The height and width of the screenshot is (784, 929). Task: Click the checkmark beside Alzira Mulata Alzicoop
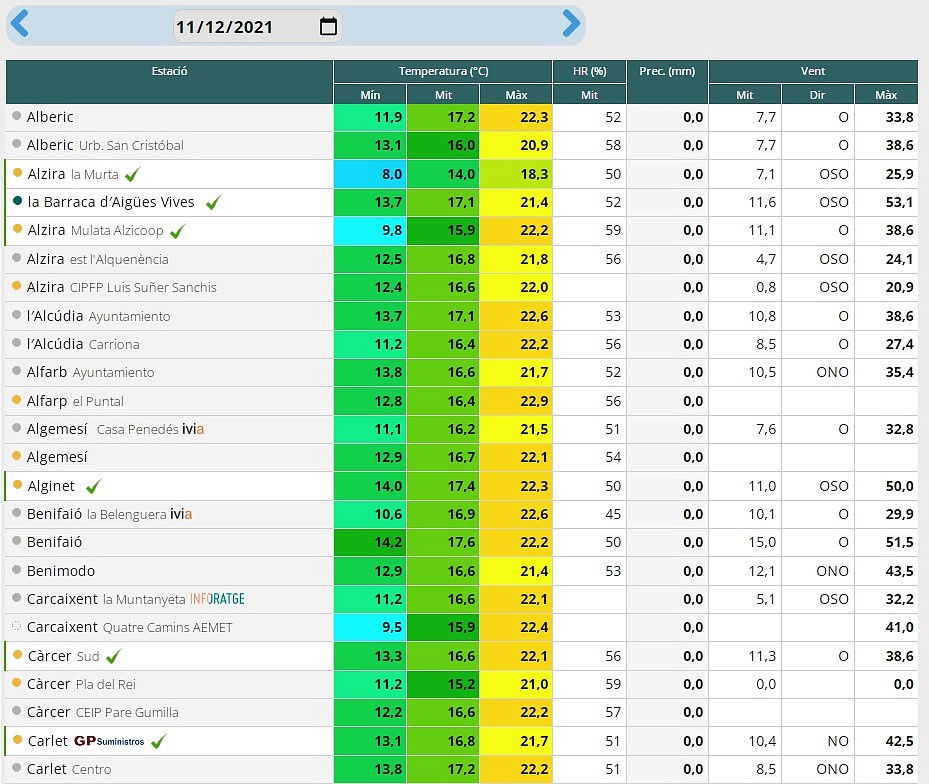[x=178, y=231]
